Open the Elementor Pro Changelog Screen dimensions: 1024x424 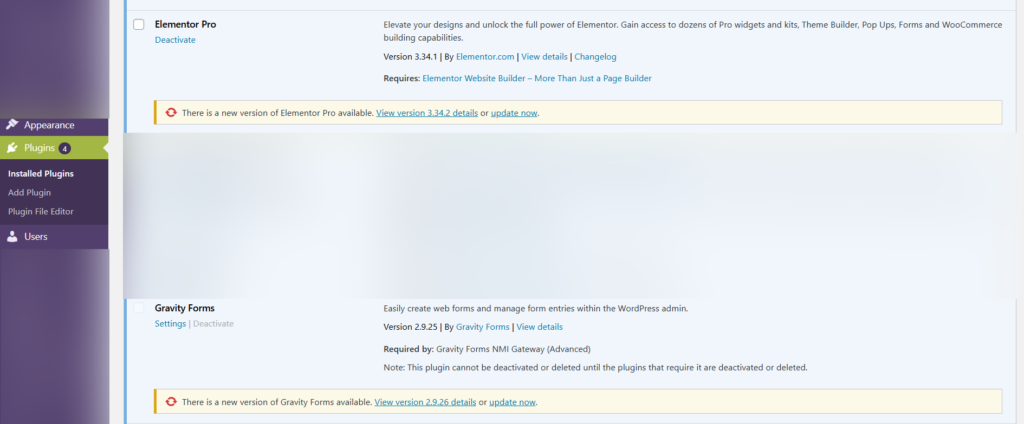click(x=595, y=57)
